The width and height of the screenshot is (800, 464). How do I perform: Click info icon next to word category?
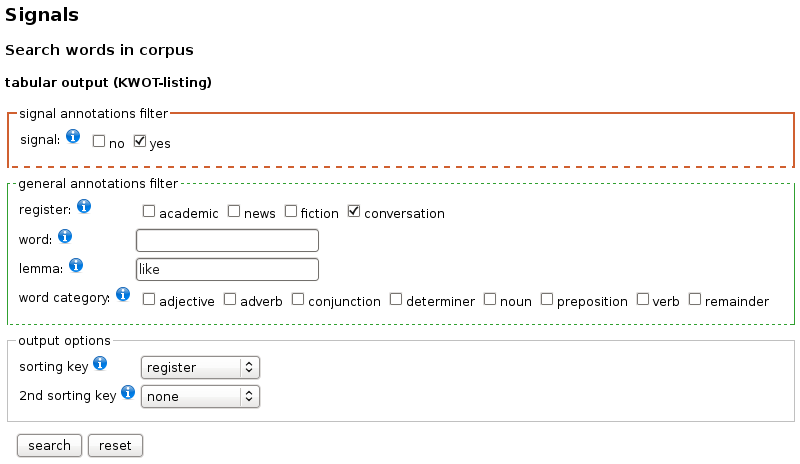pos(123,294)
